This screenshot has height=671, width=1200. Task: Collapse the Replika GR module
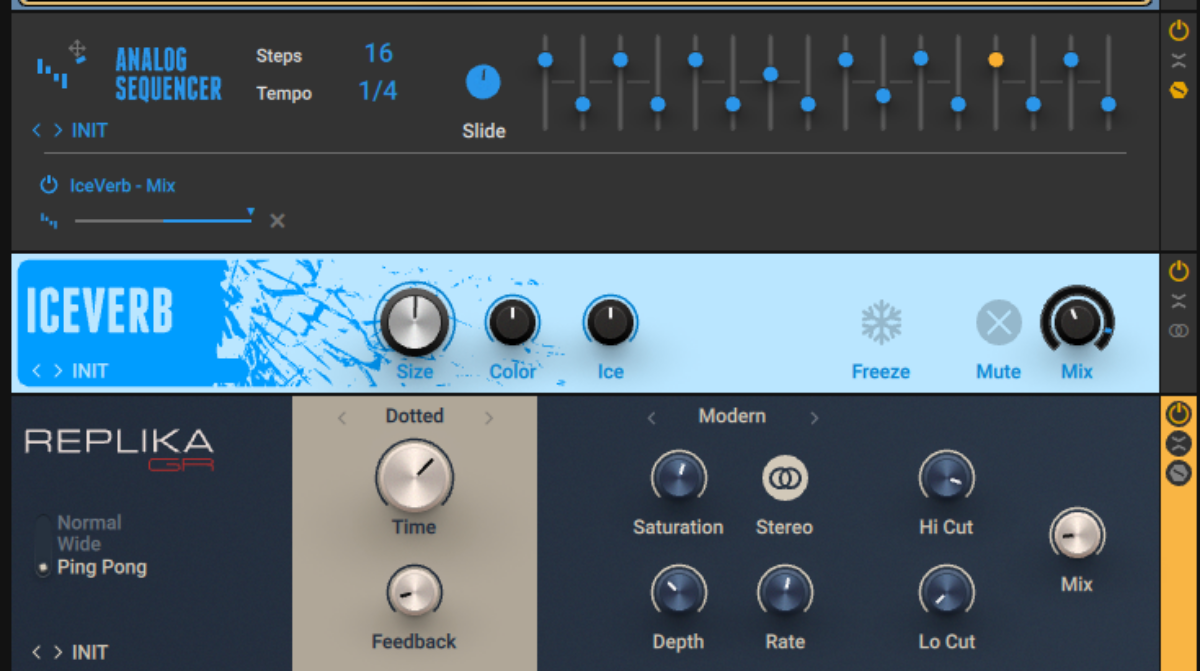(x=1179, y=444)
